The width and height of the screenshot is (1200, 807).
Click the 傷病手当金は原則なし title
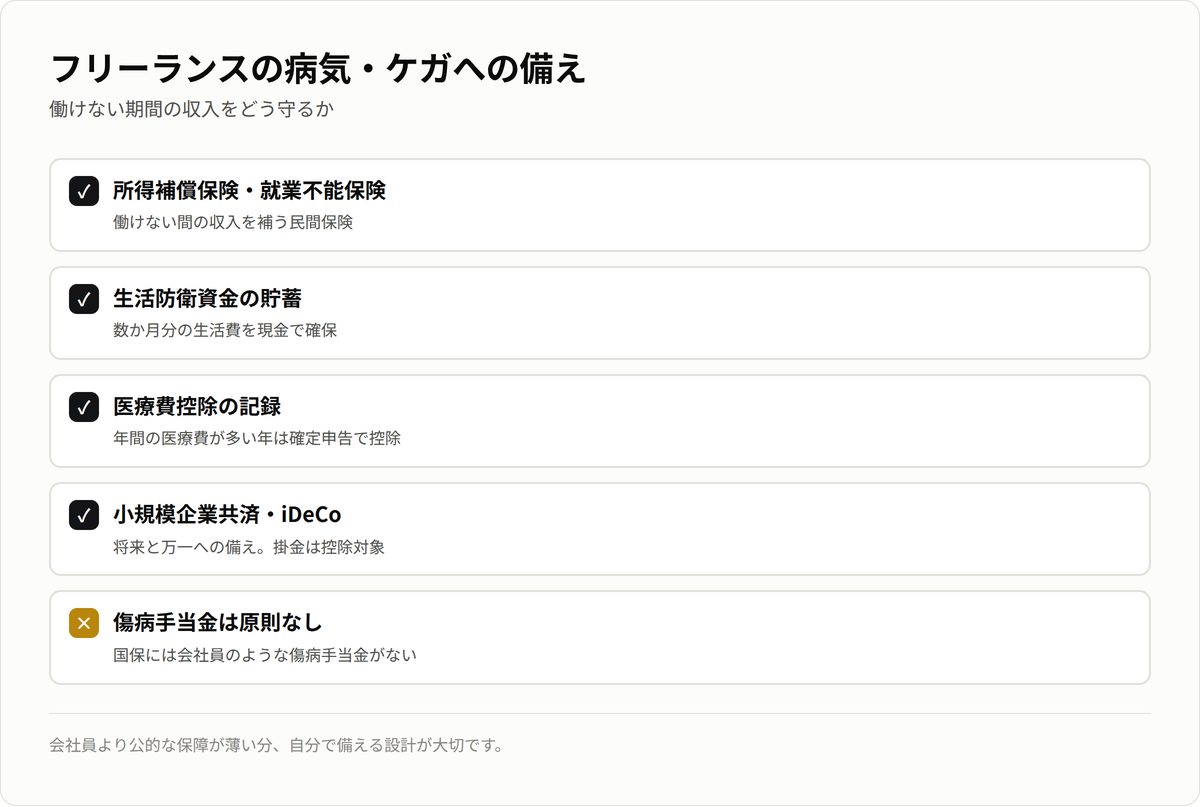coord(218,622)
